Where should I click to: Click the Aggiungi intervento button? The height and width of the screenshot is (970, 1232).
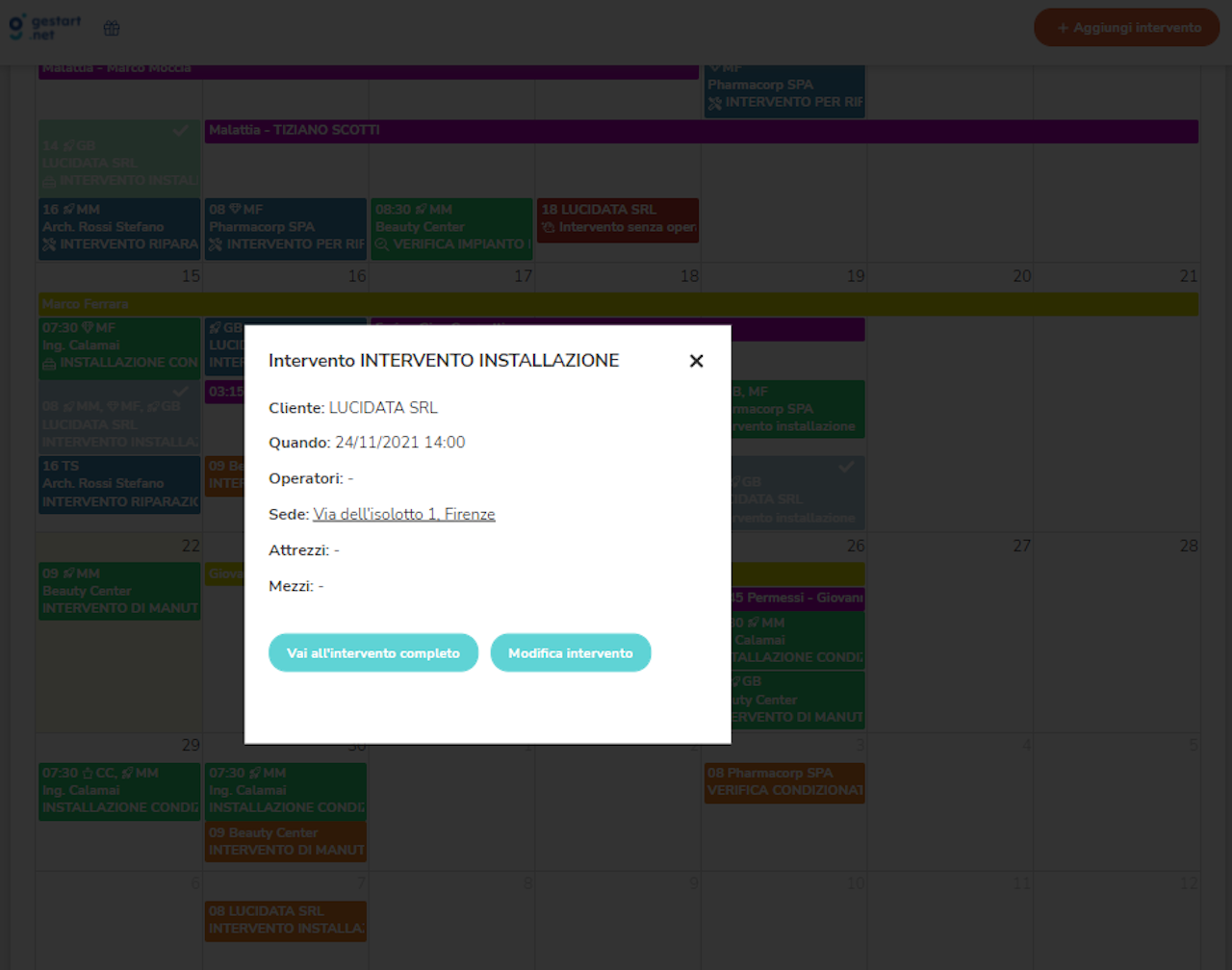point(1126,27)
